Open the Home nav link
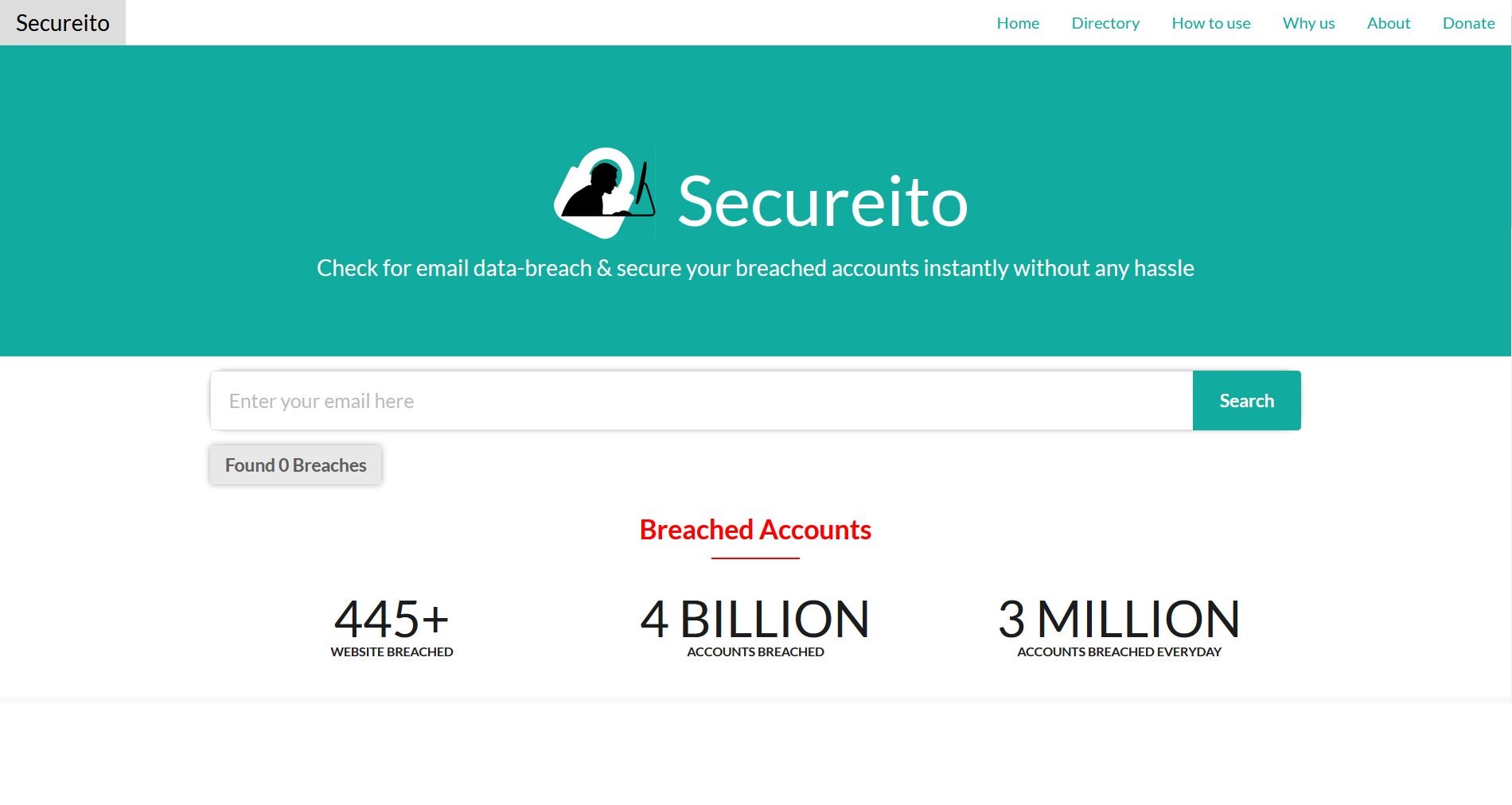1512x805 pixels. pos(1018,23)
